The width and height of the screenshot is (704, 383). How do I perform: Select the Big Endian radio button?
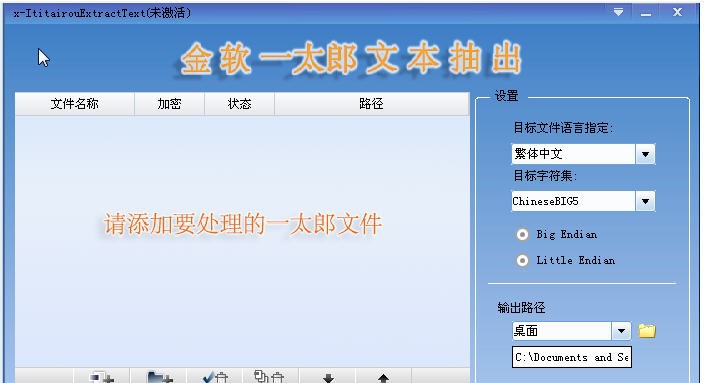pyautogui.click(x=522, y=234)
